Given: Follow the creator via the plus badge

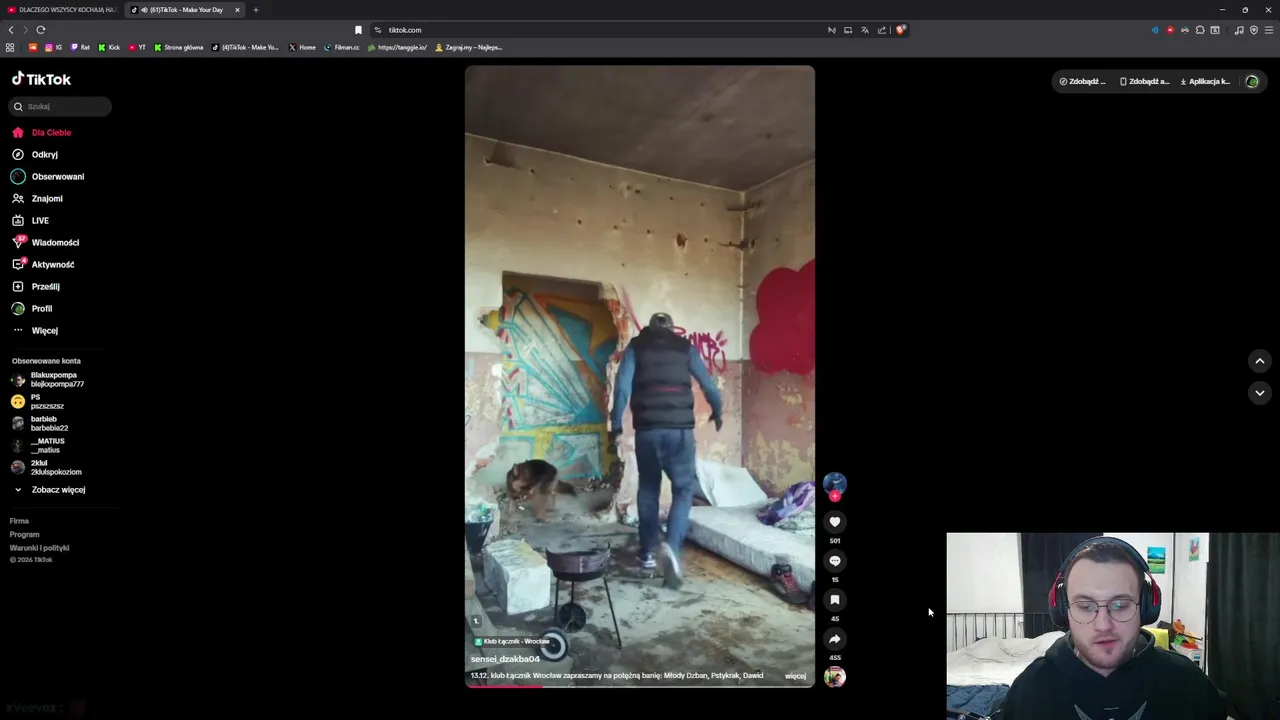Looking at the screenshot, I should click(x=835, y=496).
